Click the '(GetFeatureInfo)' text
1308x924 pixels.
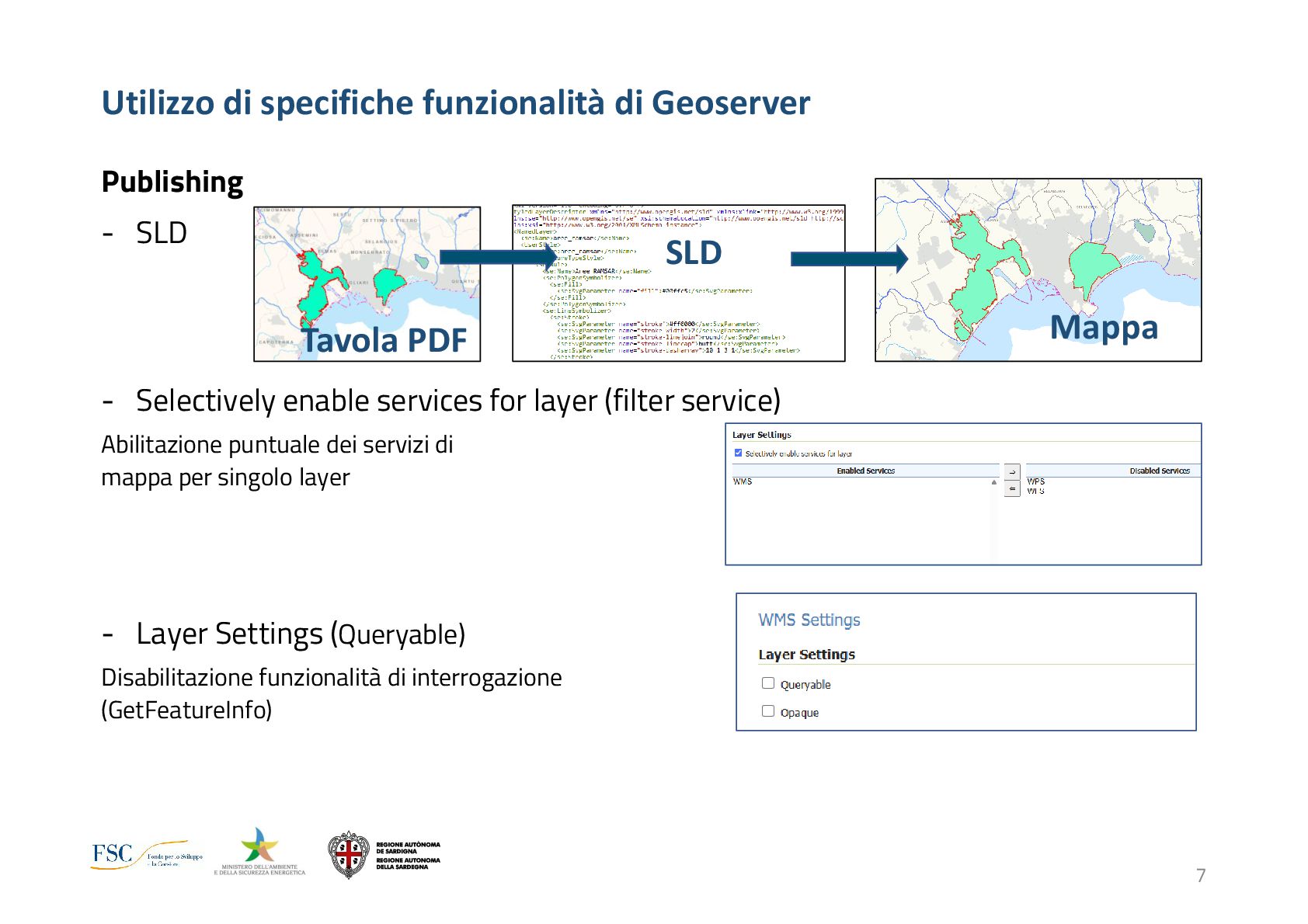coord(186,710)
